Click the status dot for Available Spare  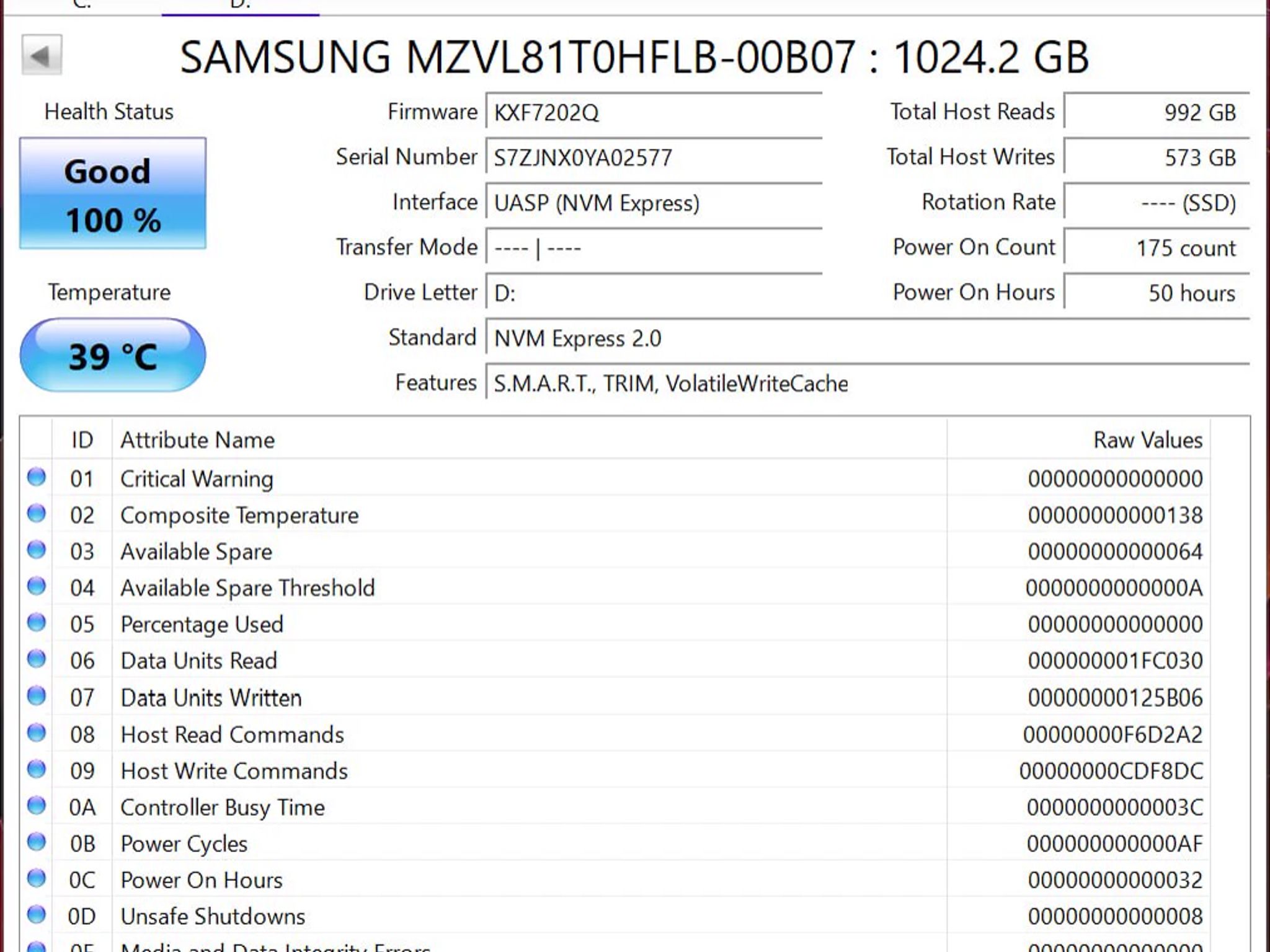(x=37, y=550)
